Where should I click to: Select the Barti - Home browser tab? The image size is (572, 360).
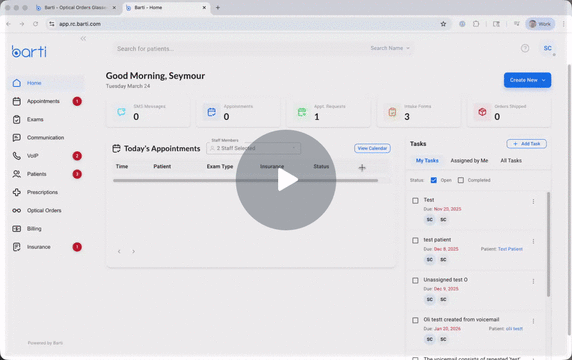[x=166, y=7]
